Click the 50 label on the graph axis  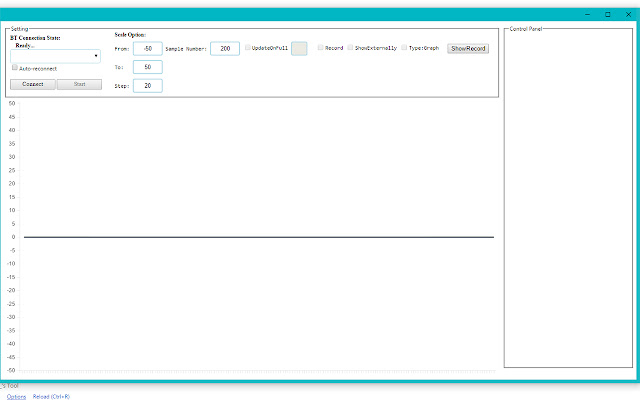click(x=12, y=104)
